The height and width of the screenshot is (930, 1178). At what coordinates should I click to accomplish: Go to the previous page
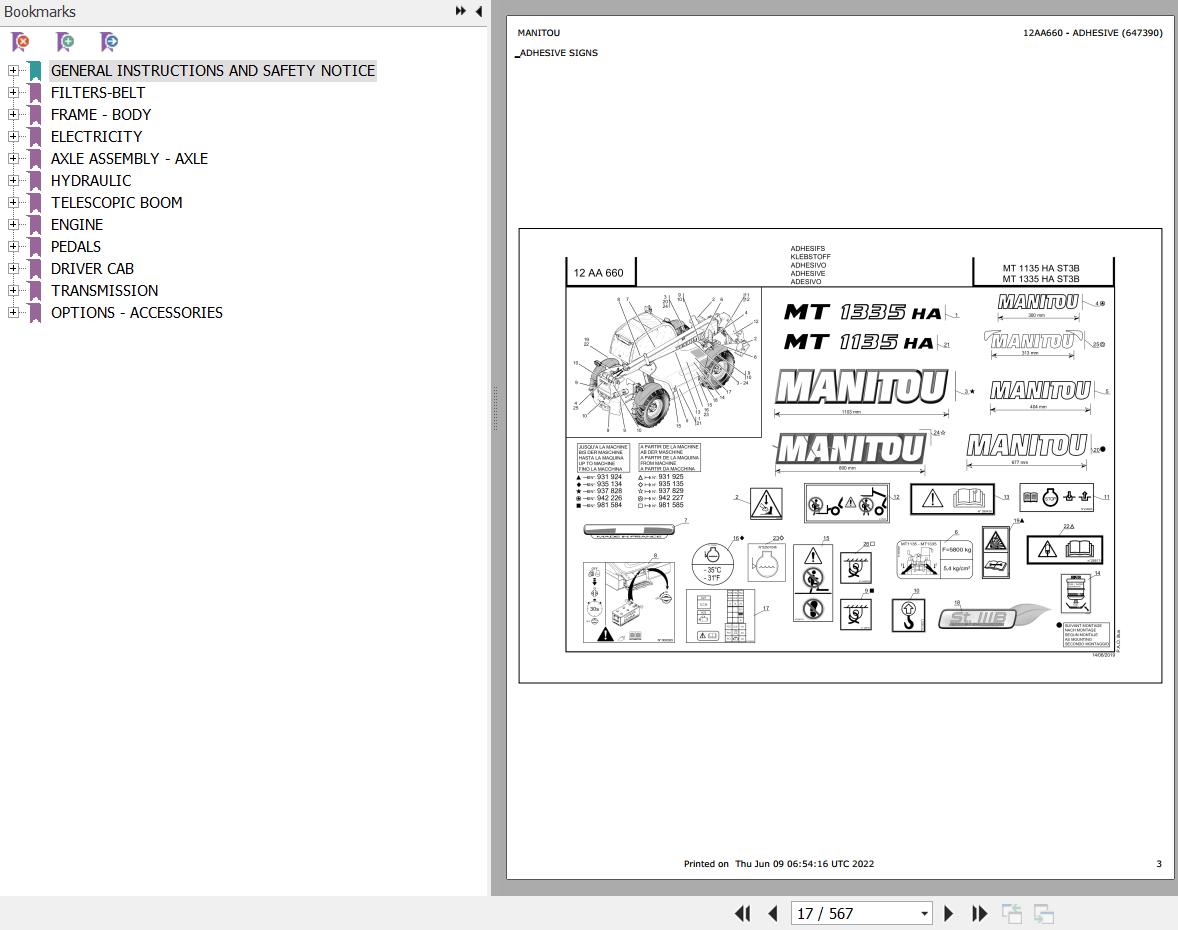772,913
